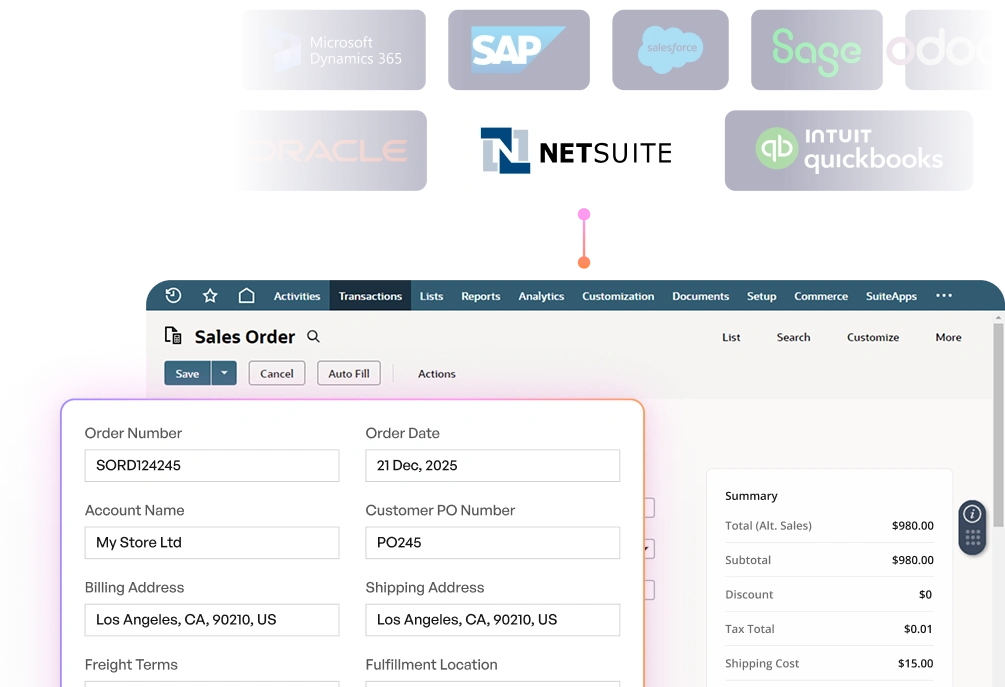Expand the Save button dropdown arrow
Viewport: 1005px width, 687px height.
click(x=224, y=373)
